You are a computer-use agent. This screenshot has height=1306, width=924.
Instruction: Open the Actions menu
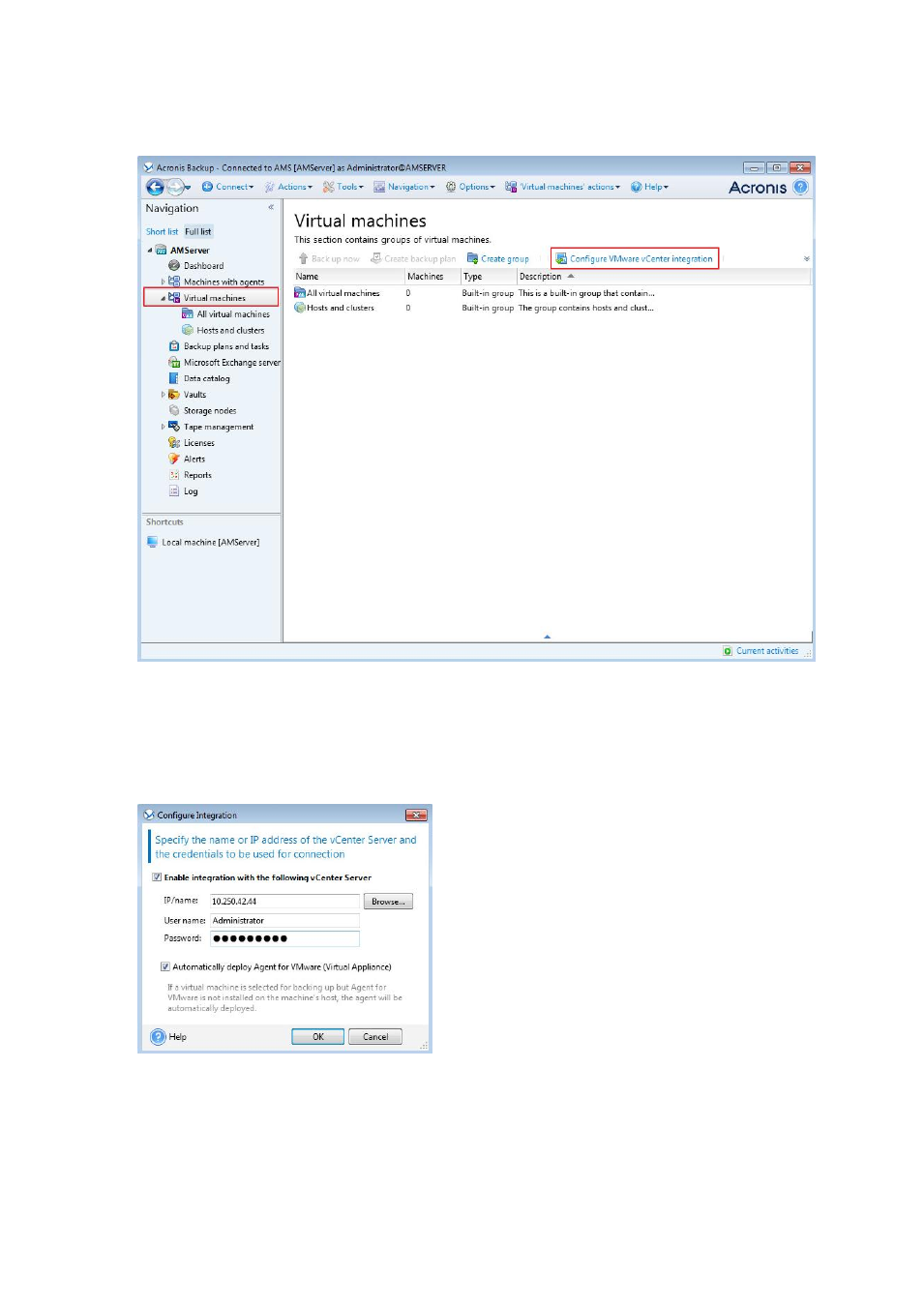click(x=289, y=187)
